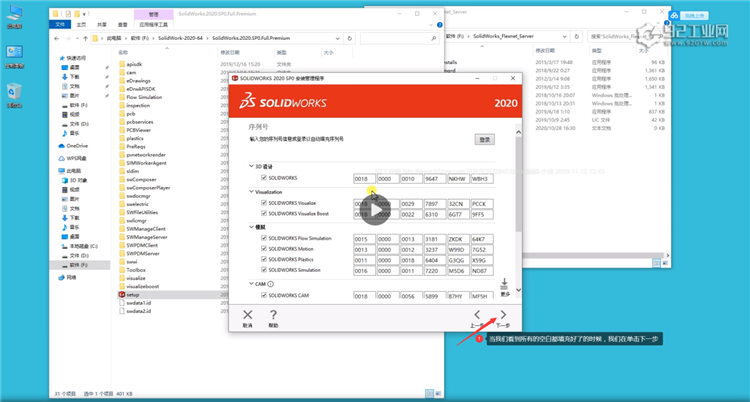Click the CAM info icon

[270, 284]
